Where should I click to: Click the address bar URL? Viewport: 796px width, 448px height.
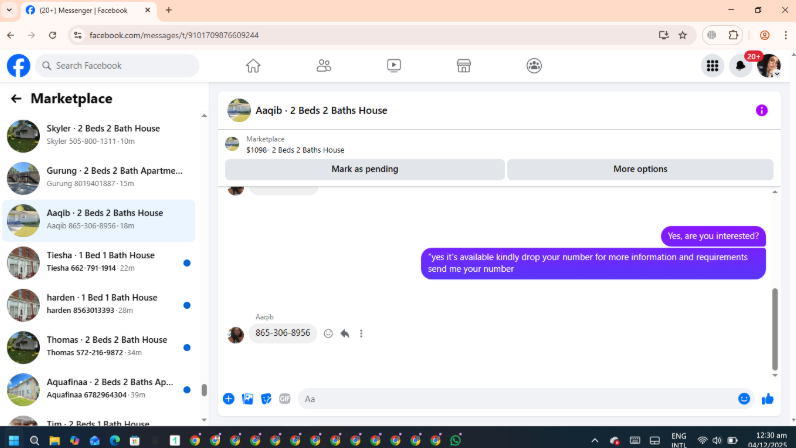[x=174, y=35]
